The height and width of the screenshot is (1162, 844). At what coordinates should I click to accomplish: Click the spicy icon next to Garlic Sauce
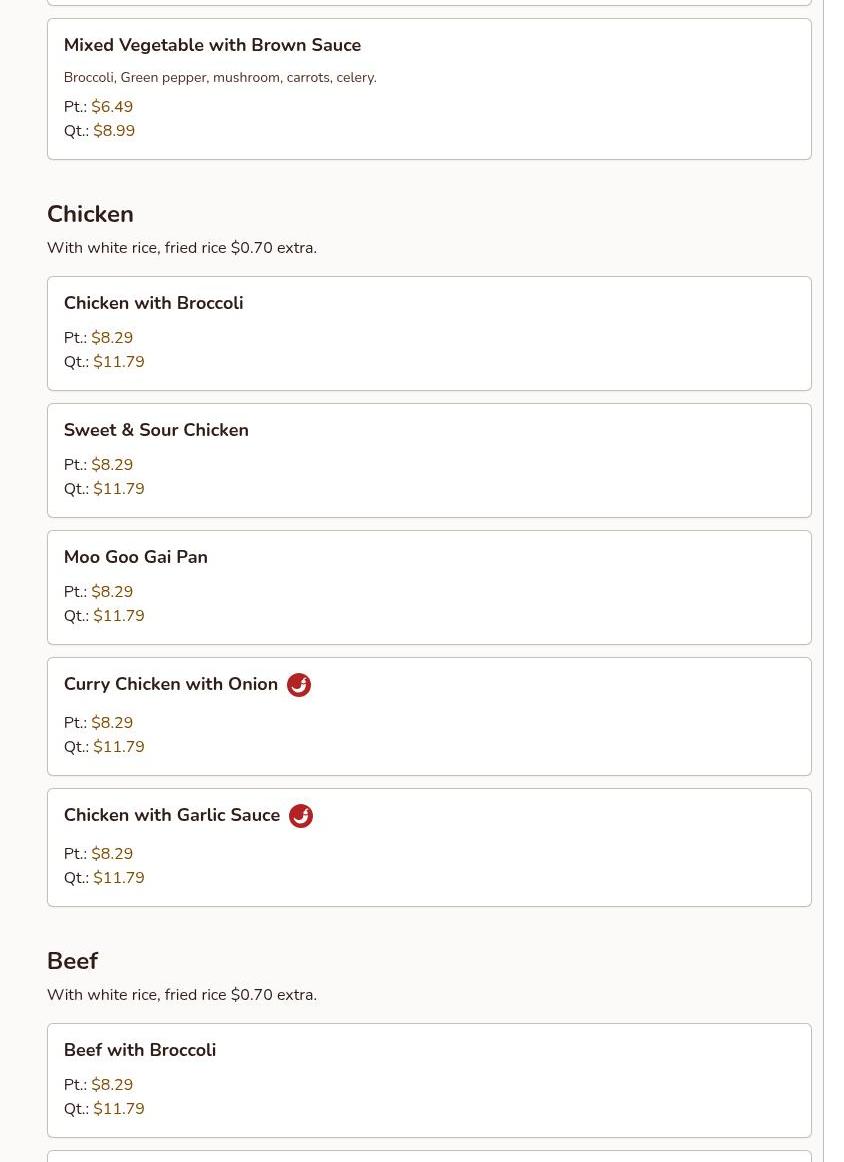tap(300, 816)
